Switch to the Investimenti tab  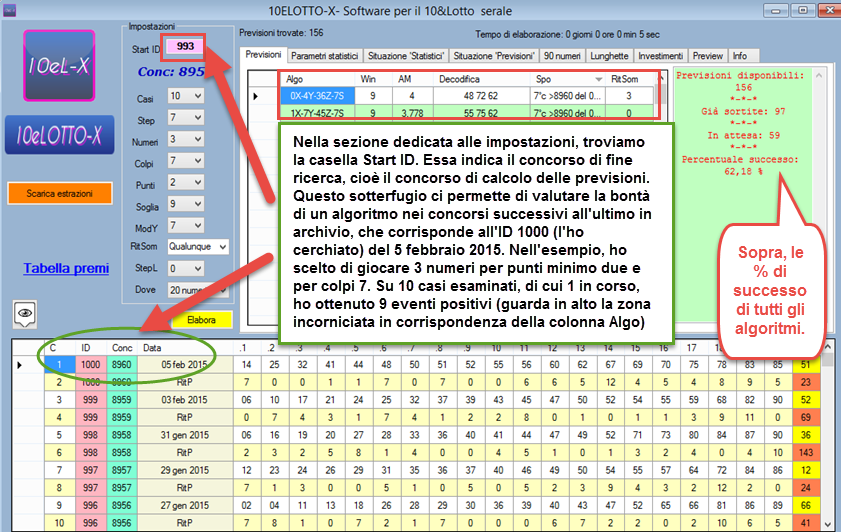click(x=661, y=56)
